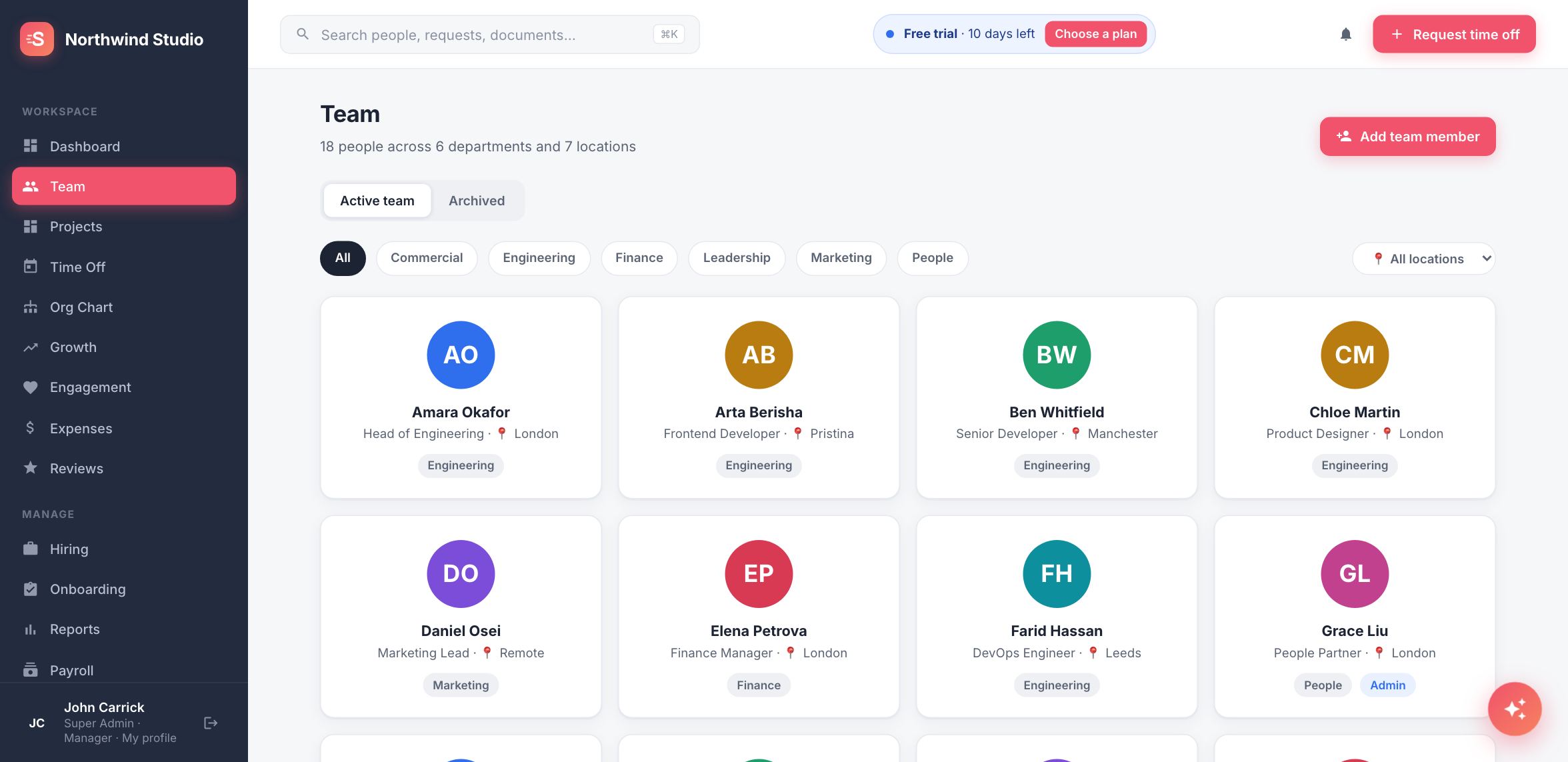Filter team by Finance chip
Image resolution: width=1568 pixels, height=762 pixels.
coord(639,258)
